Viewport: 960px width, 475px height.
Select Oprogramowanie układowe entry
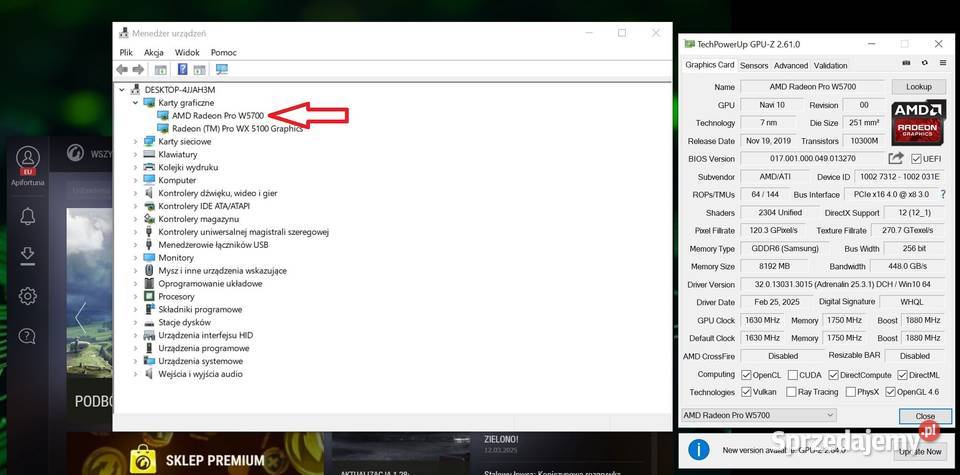tap(210, 283)
